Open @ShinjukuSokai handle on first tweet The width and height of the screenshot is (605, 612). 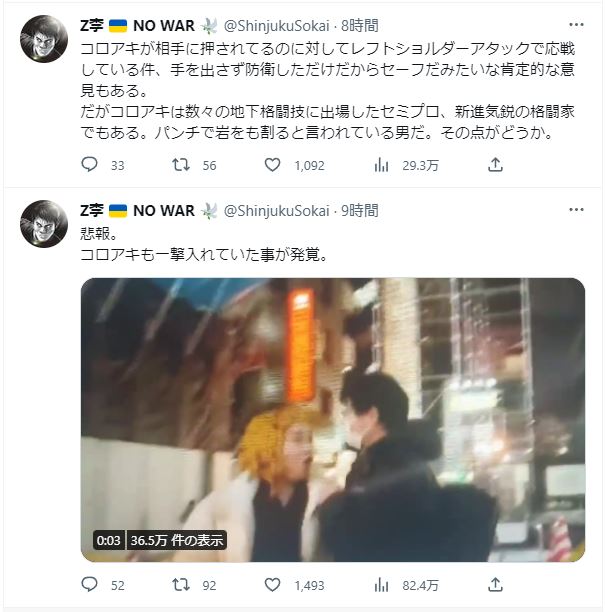(276, 26)
